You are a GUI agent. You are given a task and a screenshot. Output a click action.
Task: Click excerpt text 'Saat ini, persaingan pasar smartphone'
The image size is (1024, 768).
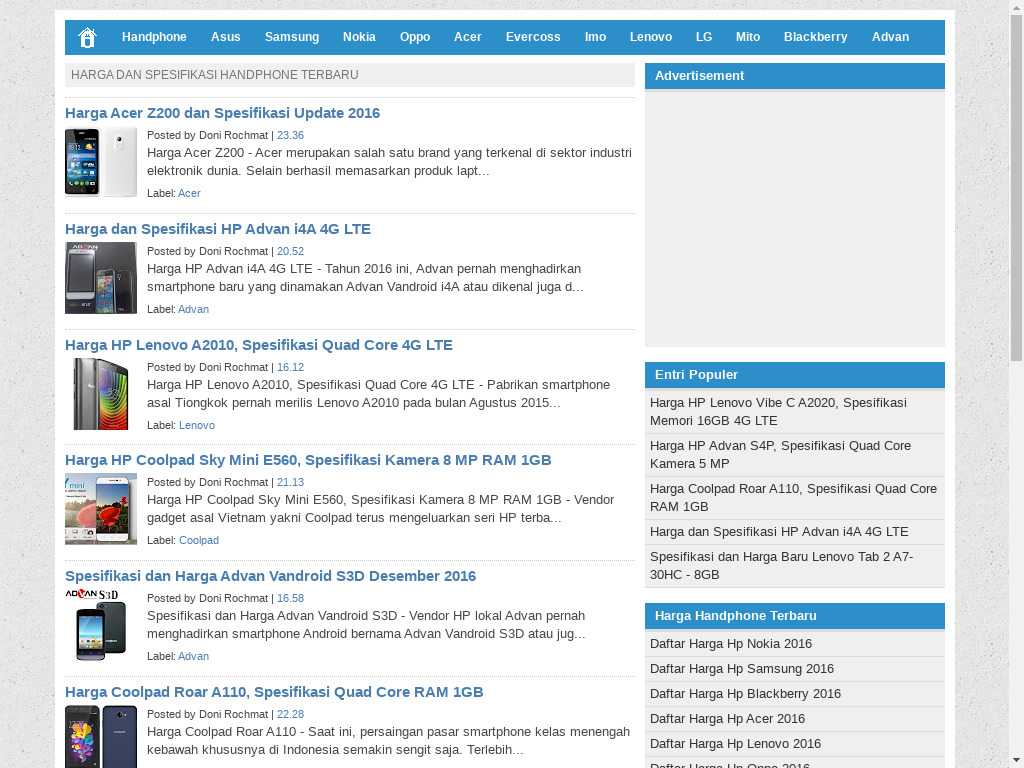click(x=389, y=741)
